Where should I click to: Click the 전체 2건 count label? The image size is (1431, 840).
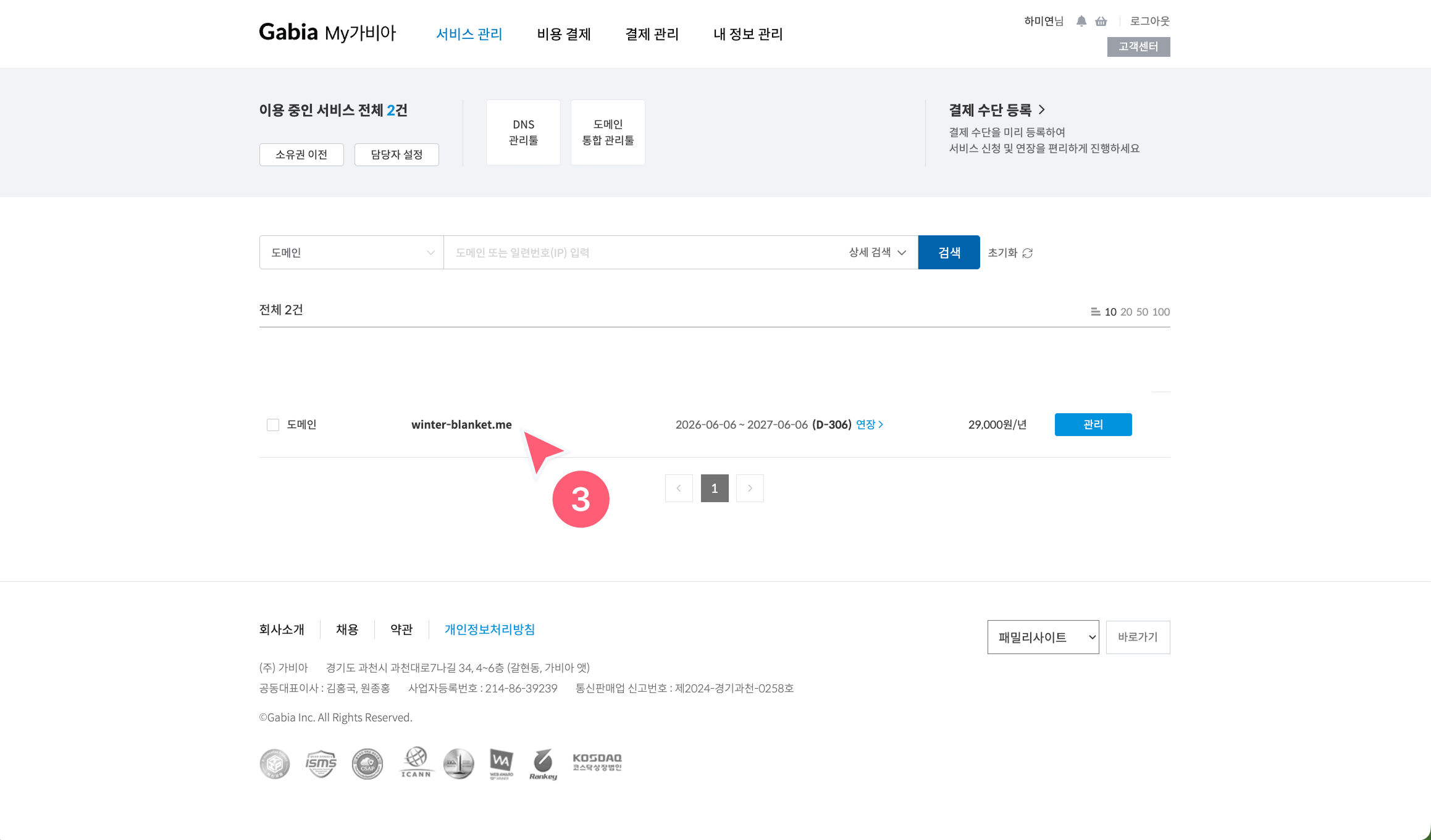(x=281, y=309)
